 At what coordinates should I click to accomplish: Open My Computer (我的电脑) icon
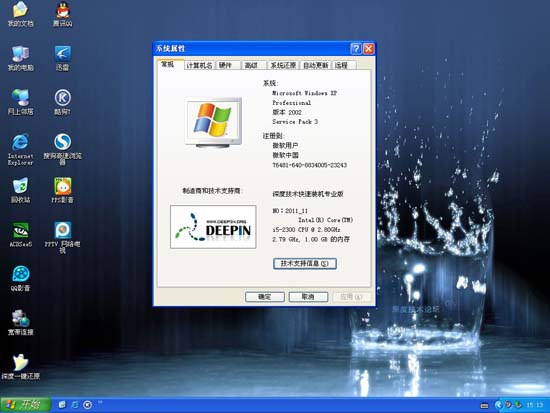pyautogui.click(x=20, y=58)
